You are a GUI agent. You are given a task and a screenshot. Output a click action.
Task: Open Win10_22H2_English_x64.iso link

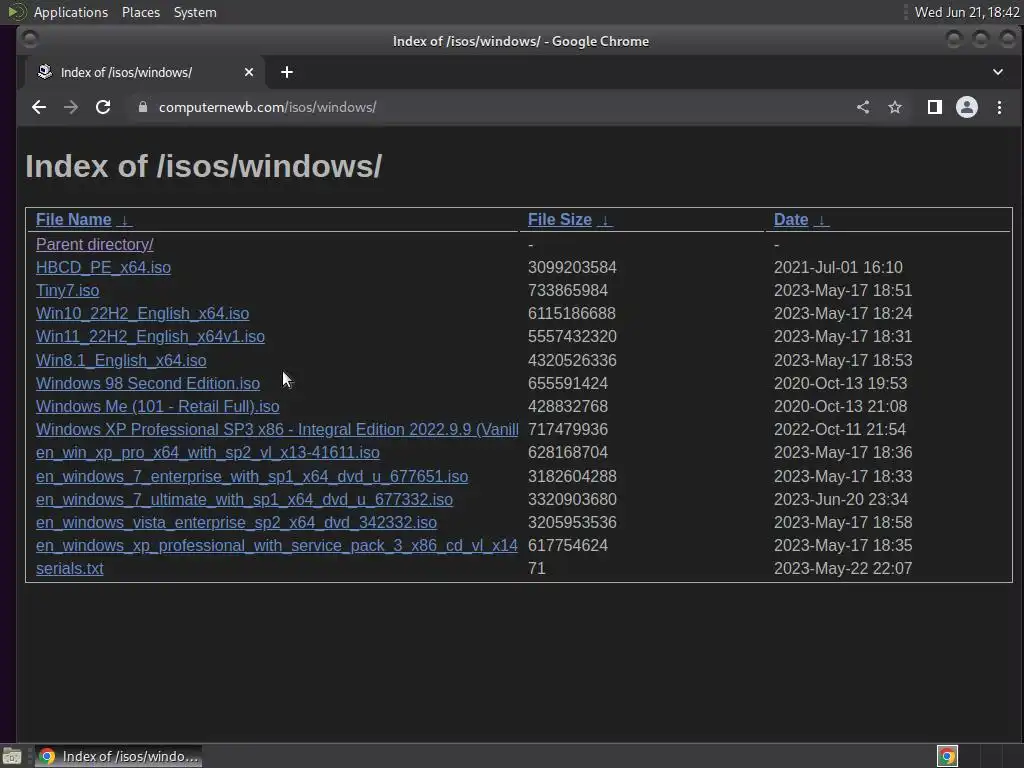142,313
